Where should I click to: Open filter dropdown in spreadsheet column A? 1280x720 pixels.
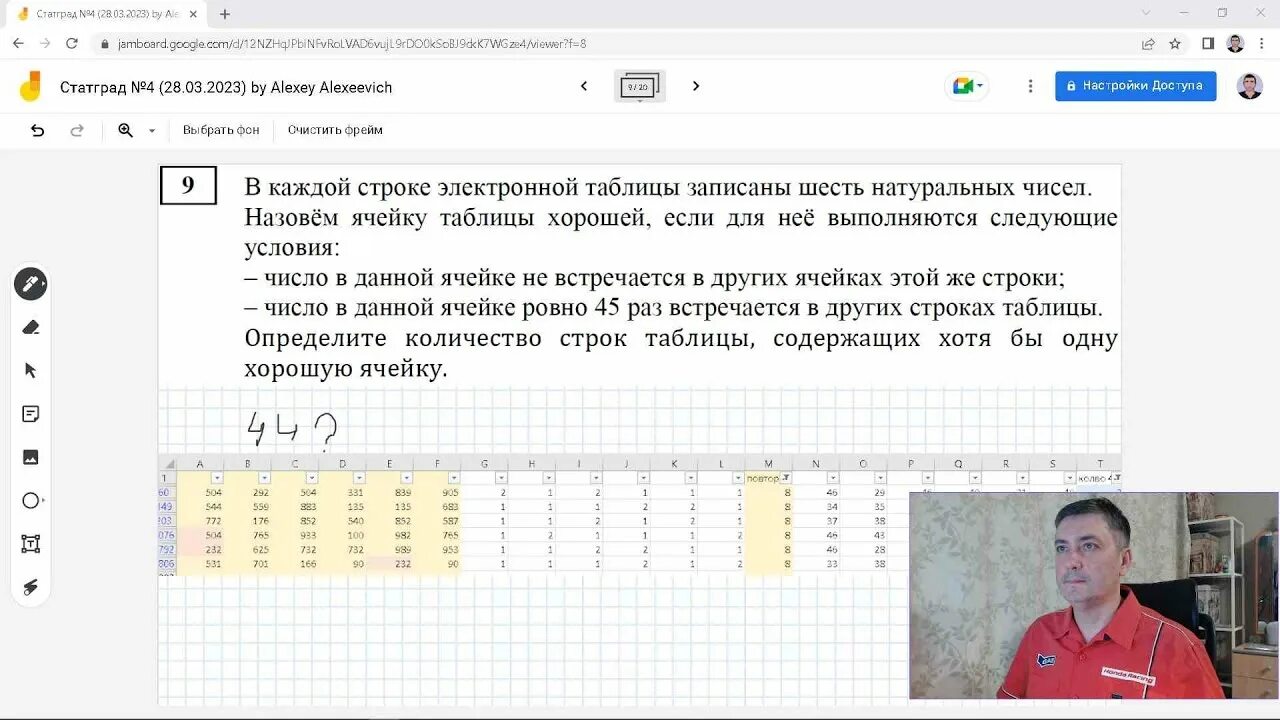click(217, 478)
